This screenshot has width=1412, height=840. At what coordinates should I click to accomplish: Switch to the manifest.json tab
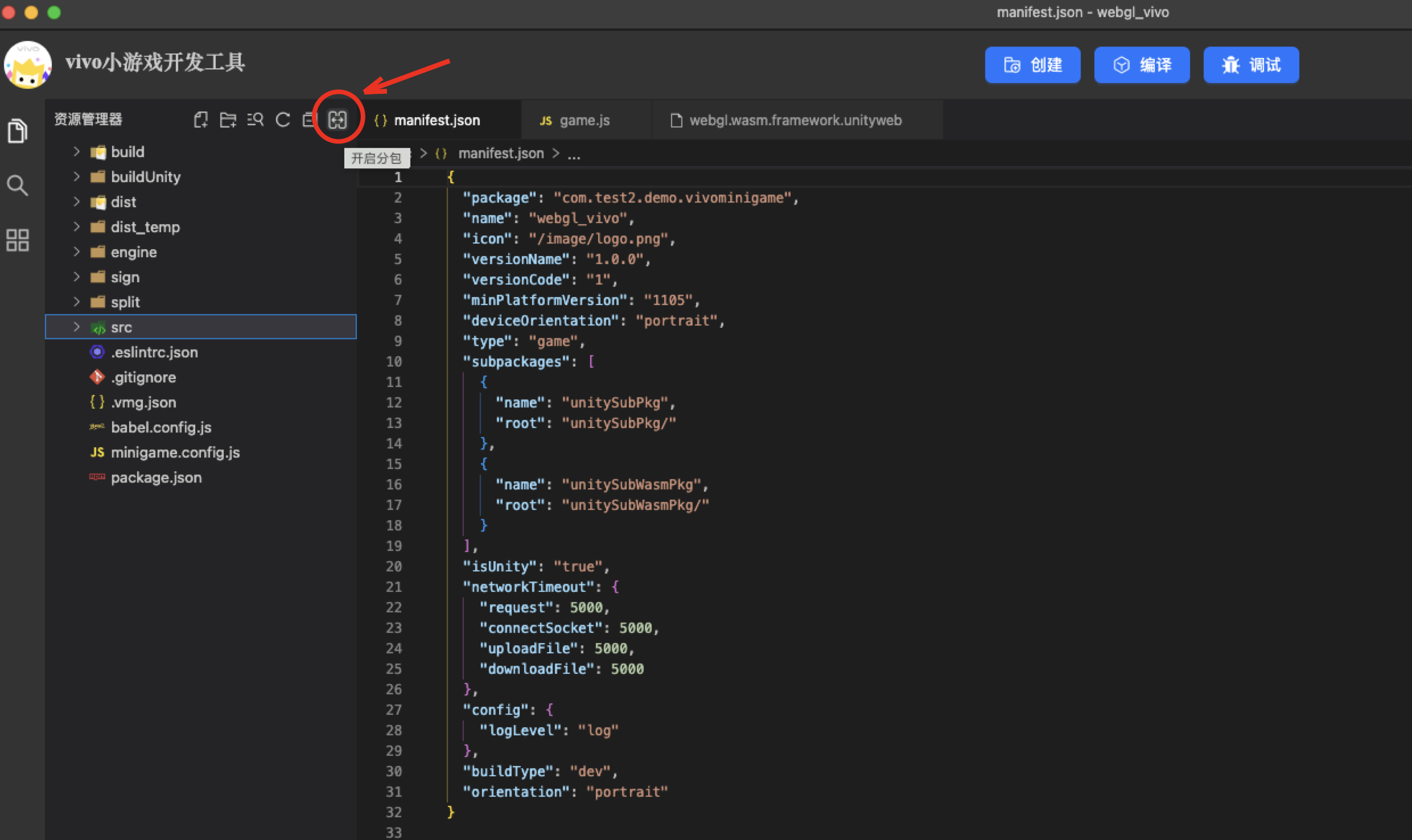(x=439, y=120)
